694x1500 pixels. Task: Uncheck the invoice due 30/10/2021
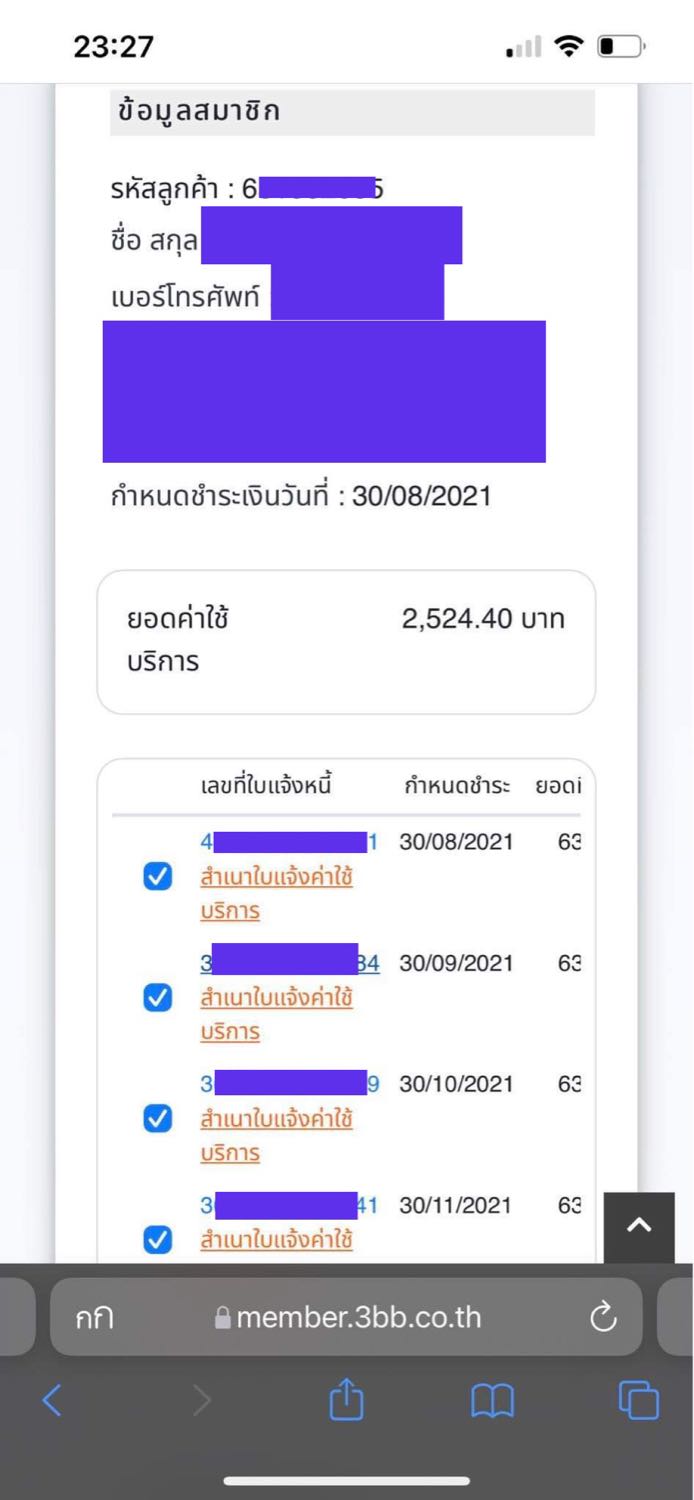158,1119
